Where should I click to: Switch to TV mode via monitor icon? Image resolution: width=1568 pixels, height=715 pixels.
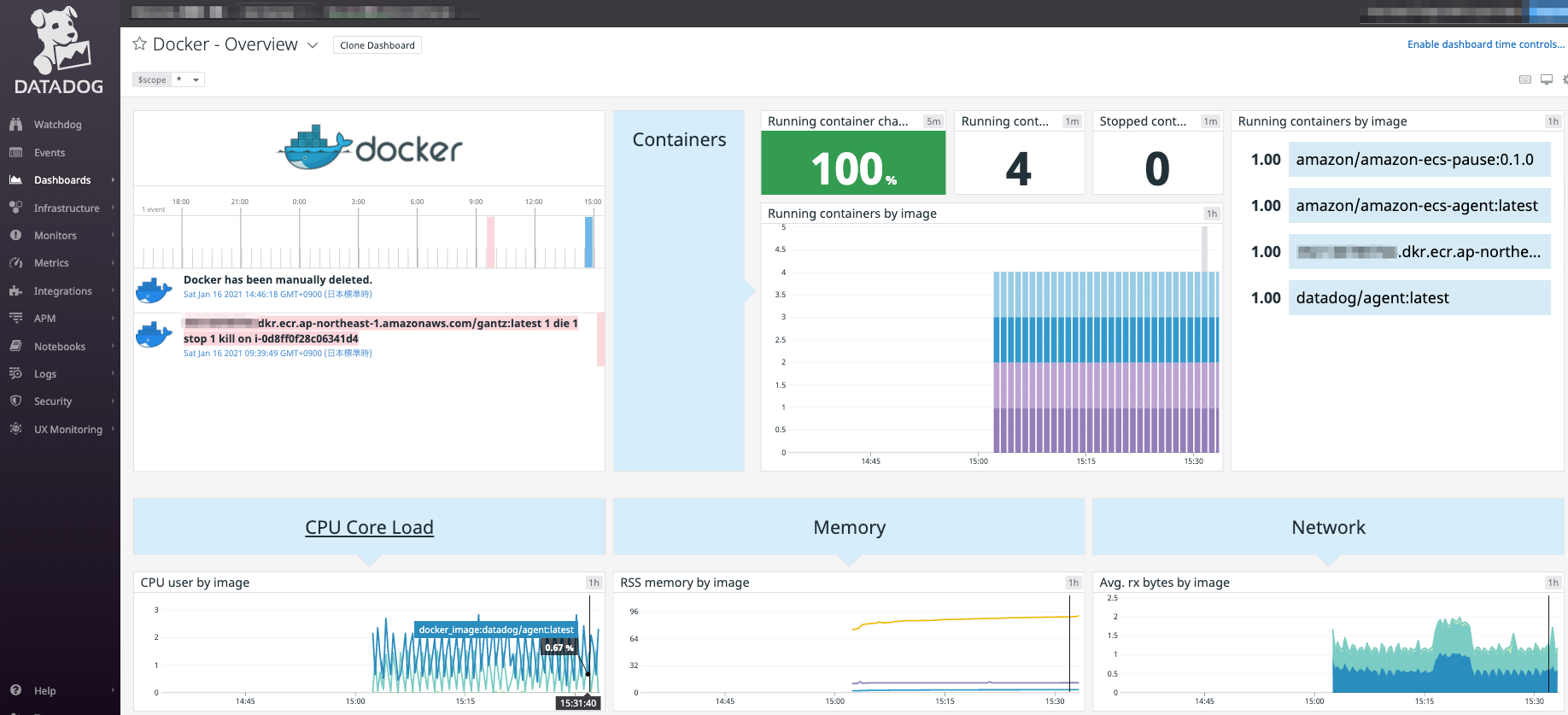click(1547, 79)
